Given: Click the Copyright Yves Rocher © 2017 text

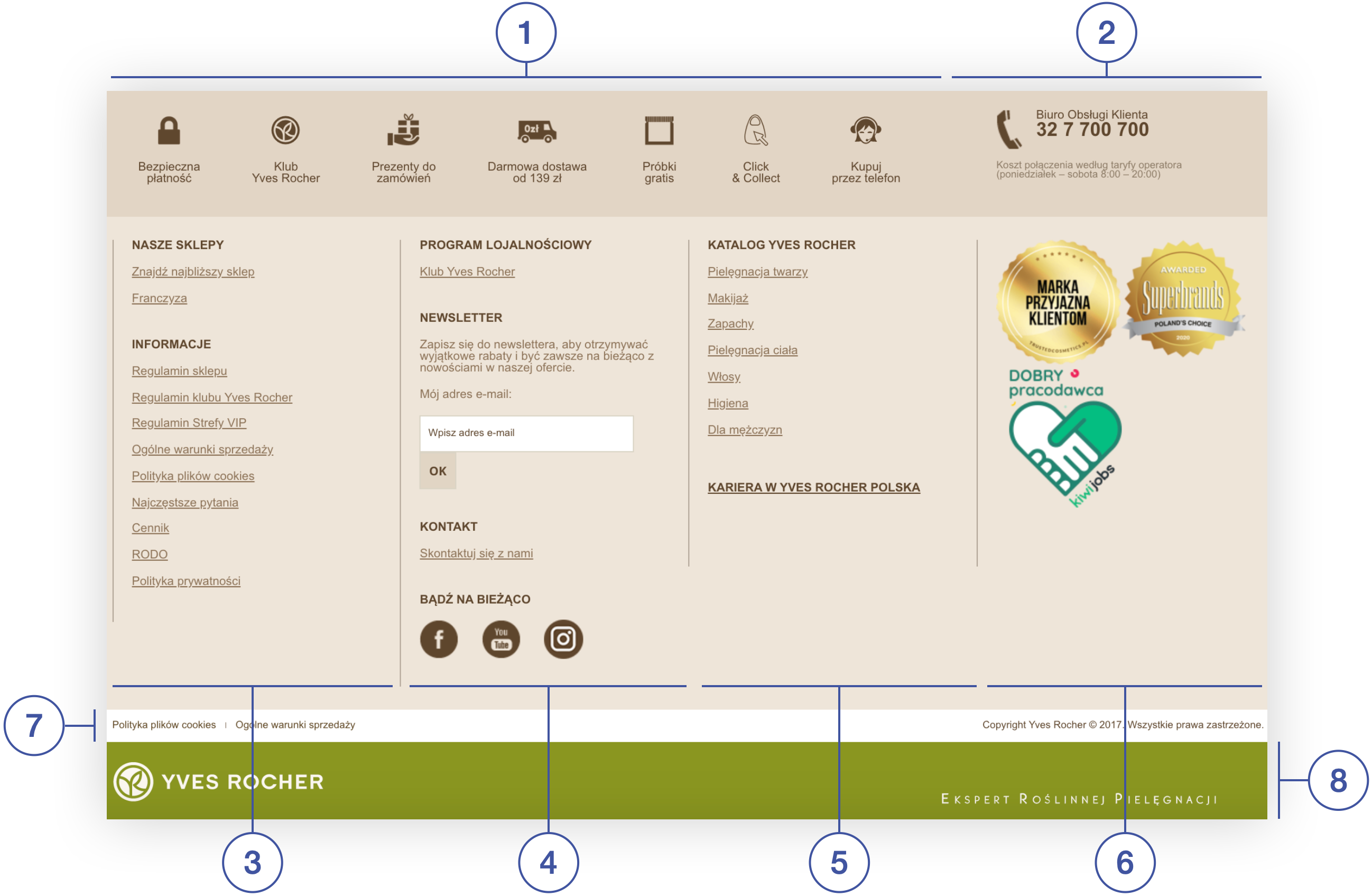Looking at the screenshot, I should pyautogui.click(x=1052, y=725).
